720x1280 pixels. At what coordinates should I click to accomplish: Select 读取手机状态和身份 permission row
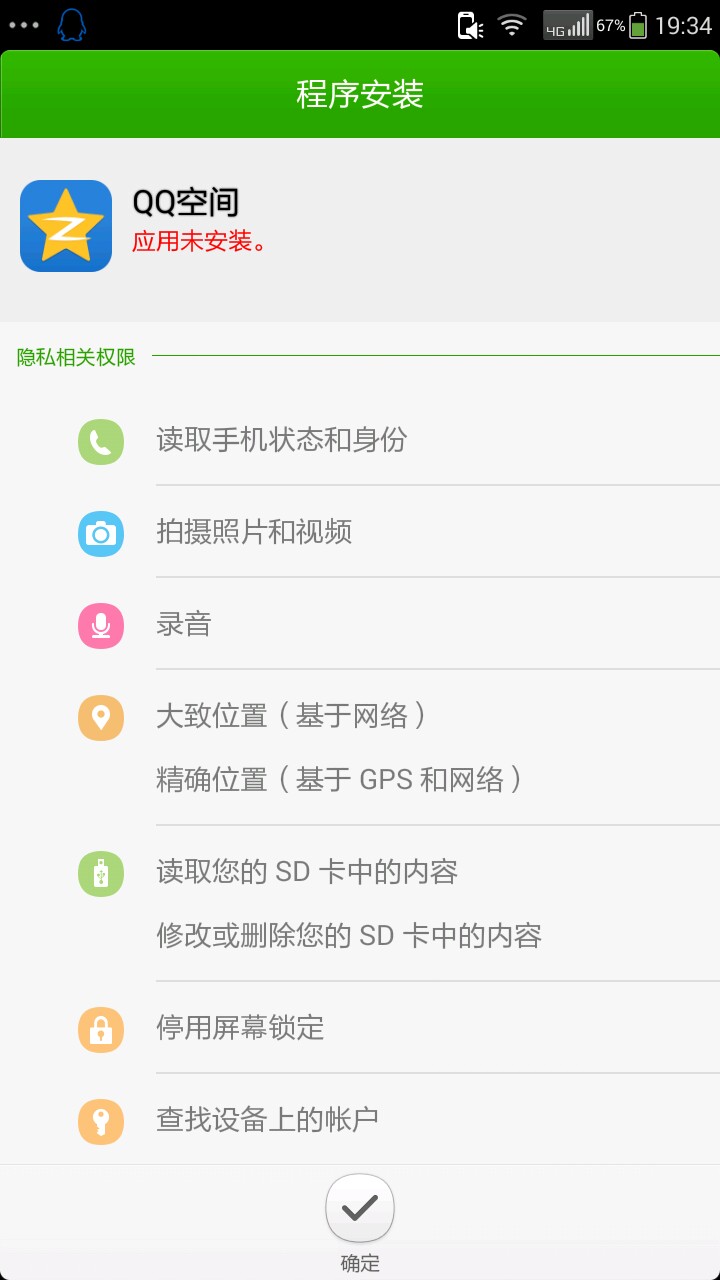pos(282,440)
